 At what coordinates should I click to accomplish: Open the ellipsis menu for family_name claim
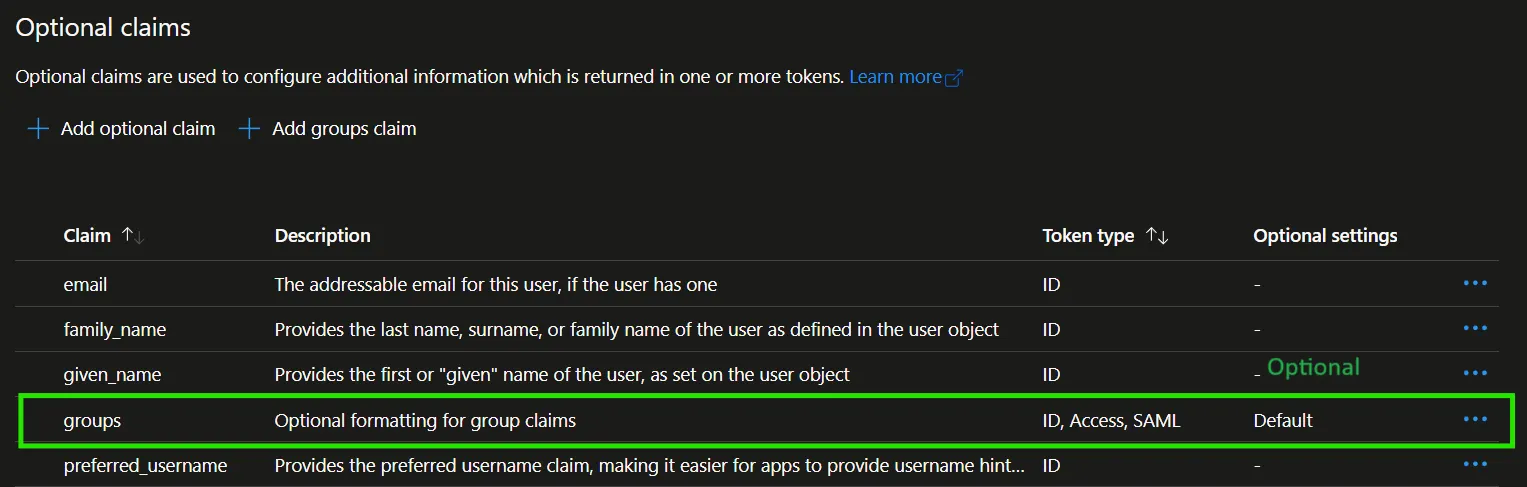[x=1475, y=328]
